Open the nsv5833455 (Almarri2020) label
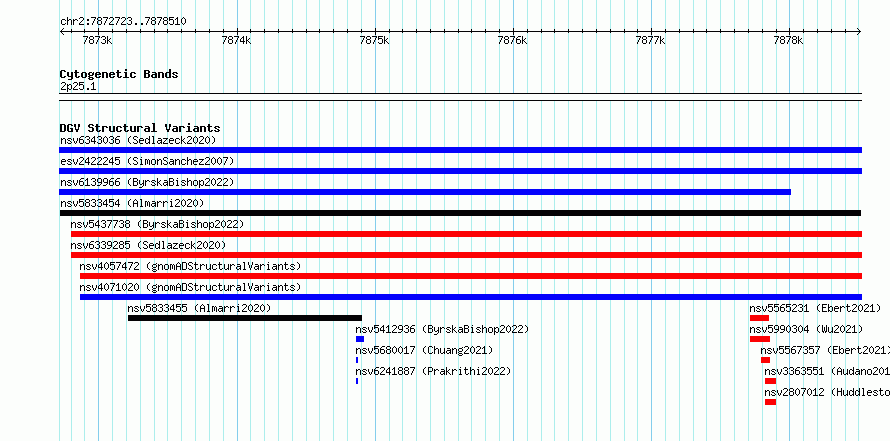 [x=199, y=308]
